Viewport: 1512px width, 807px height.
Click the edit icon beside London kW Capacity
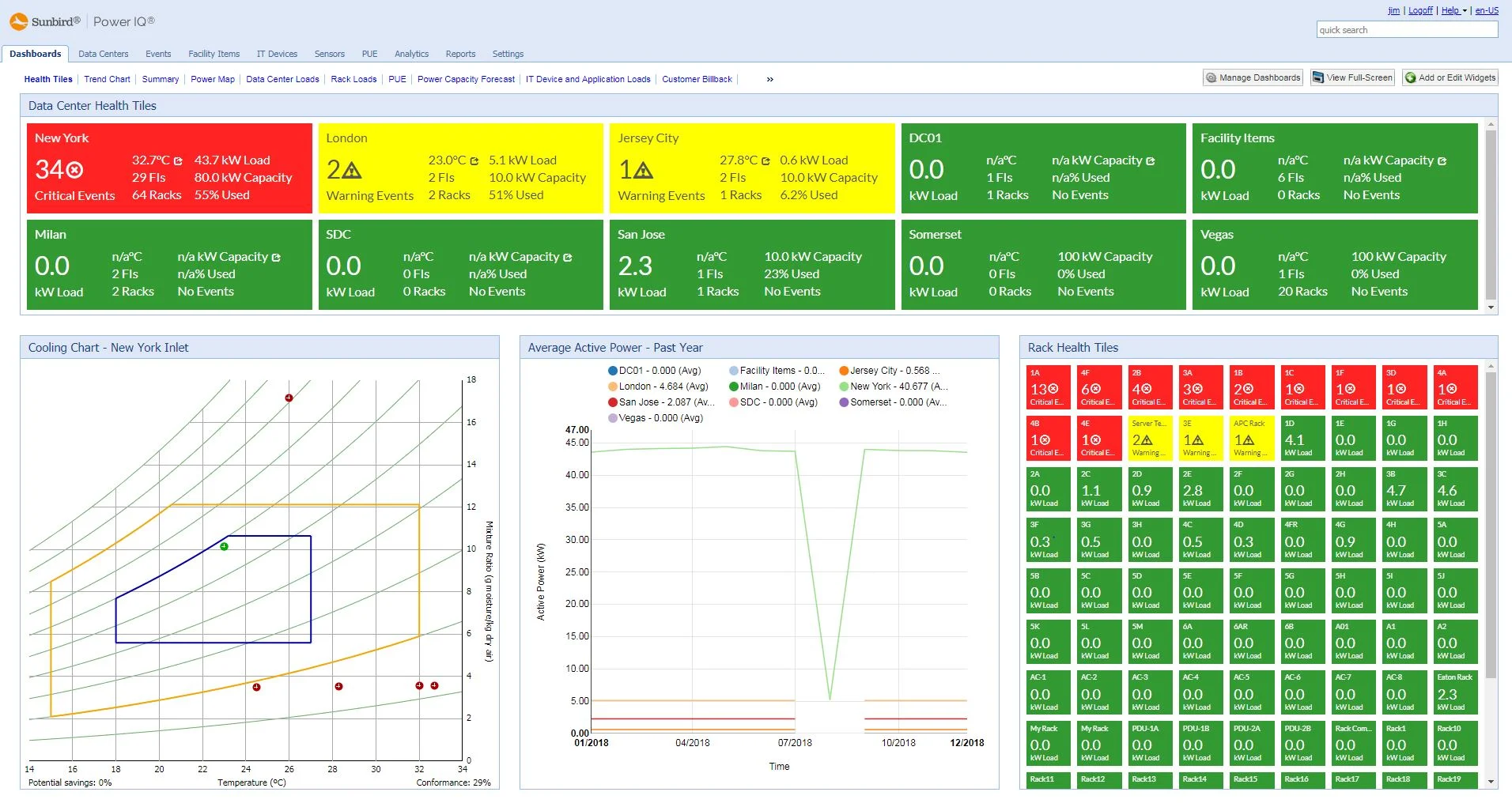tap(475, 160)
